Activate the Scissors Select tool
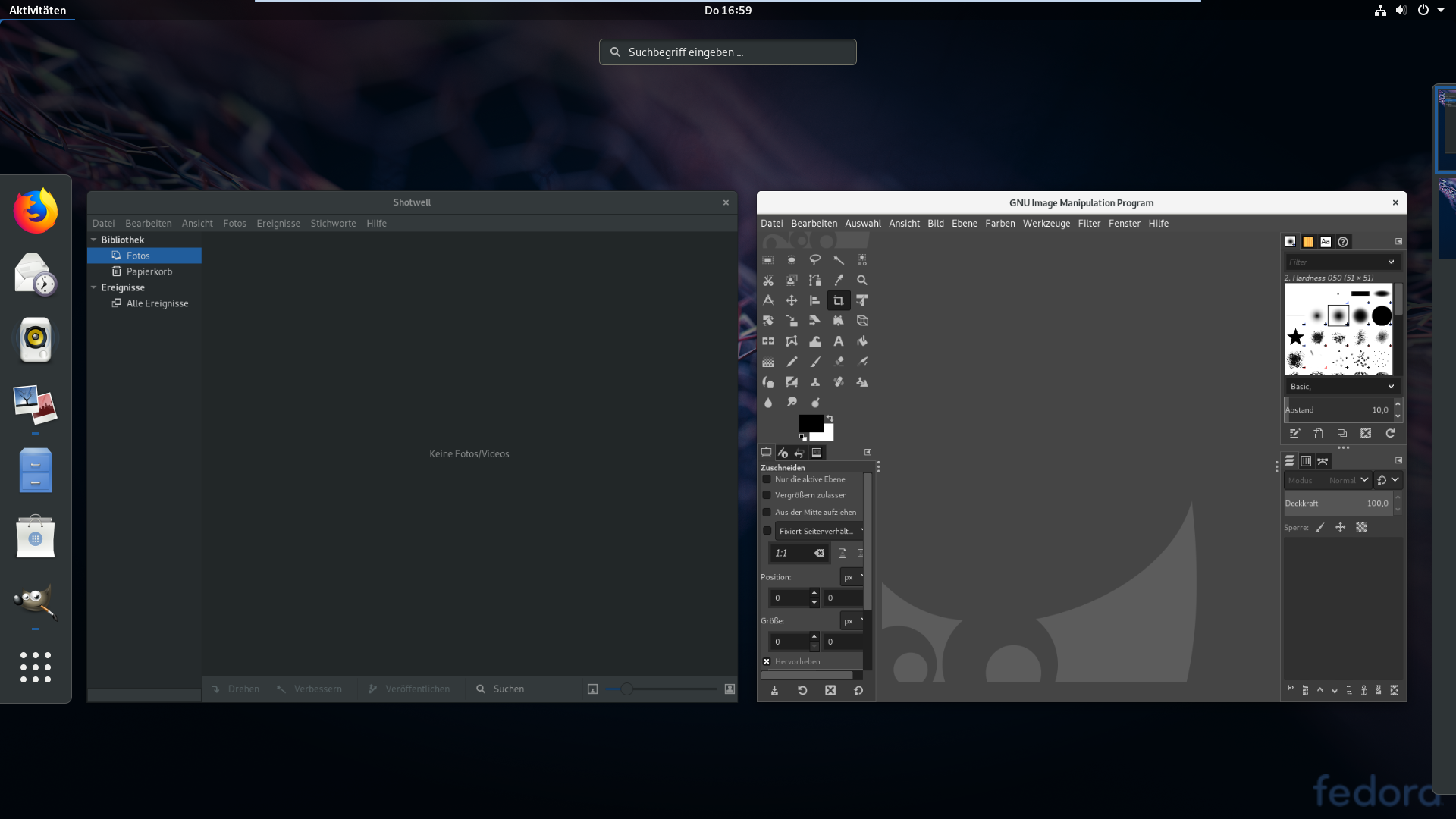Screen dimensions: 1456x819 (767, 280)
